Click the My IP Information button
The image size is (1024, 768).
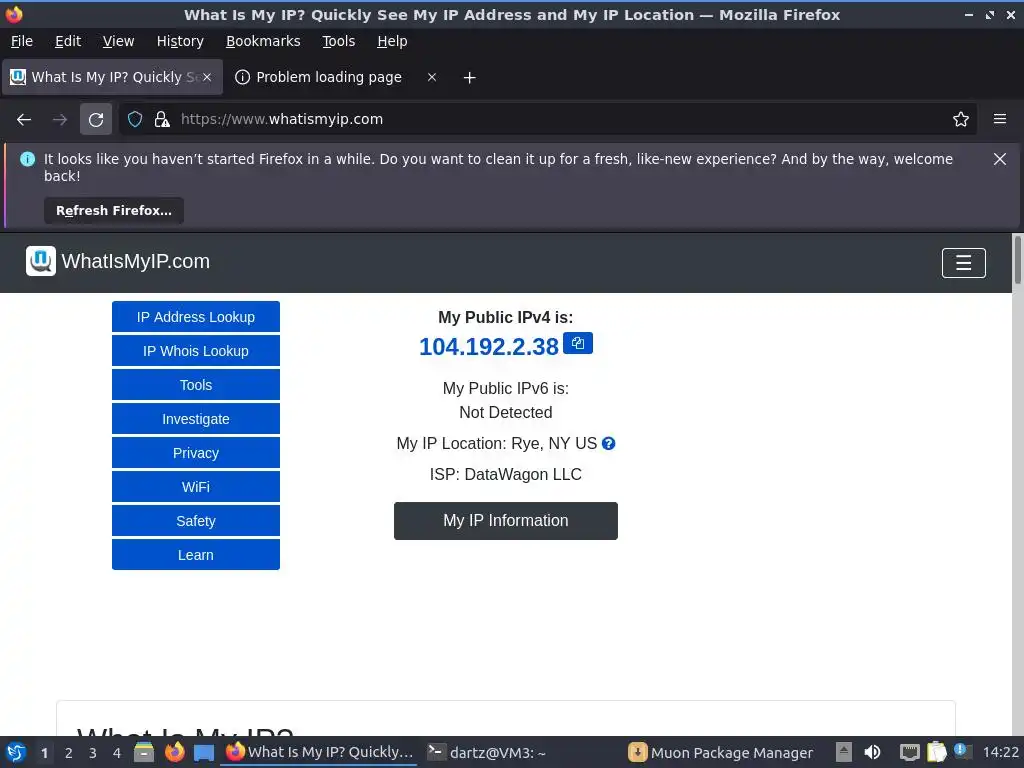pos(505,520)
